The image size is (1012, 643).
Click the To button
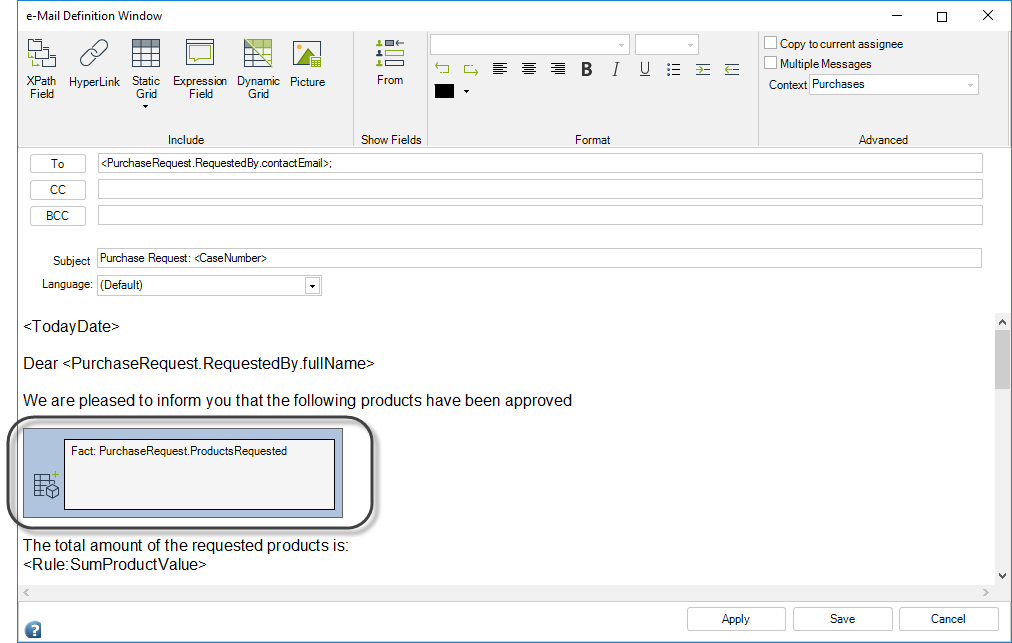point(57,163)
